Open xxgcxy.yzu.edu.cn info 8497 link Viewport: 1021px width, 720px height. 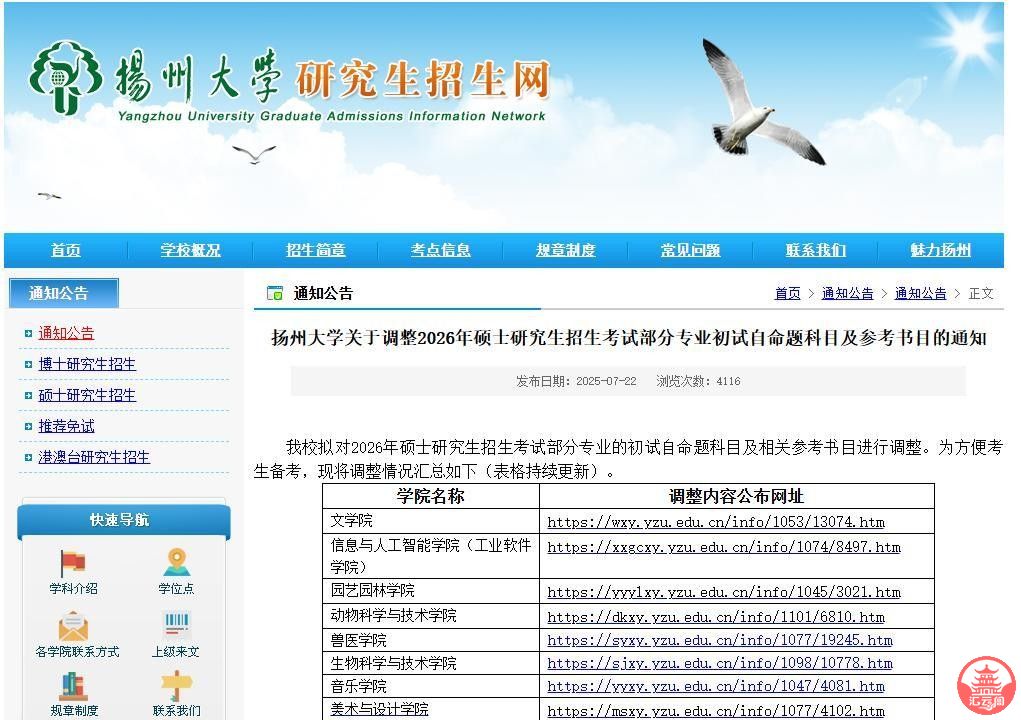723,547
